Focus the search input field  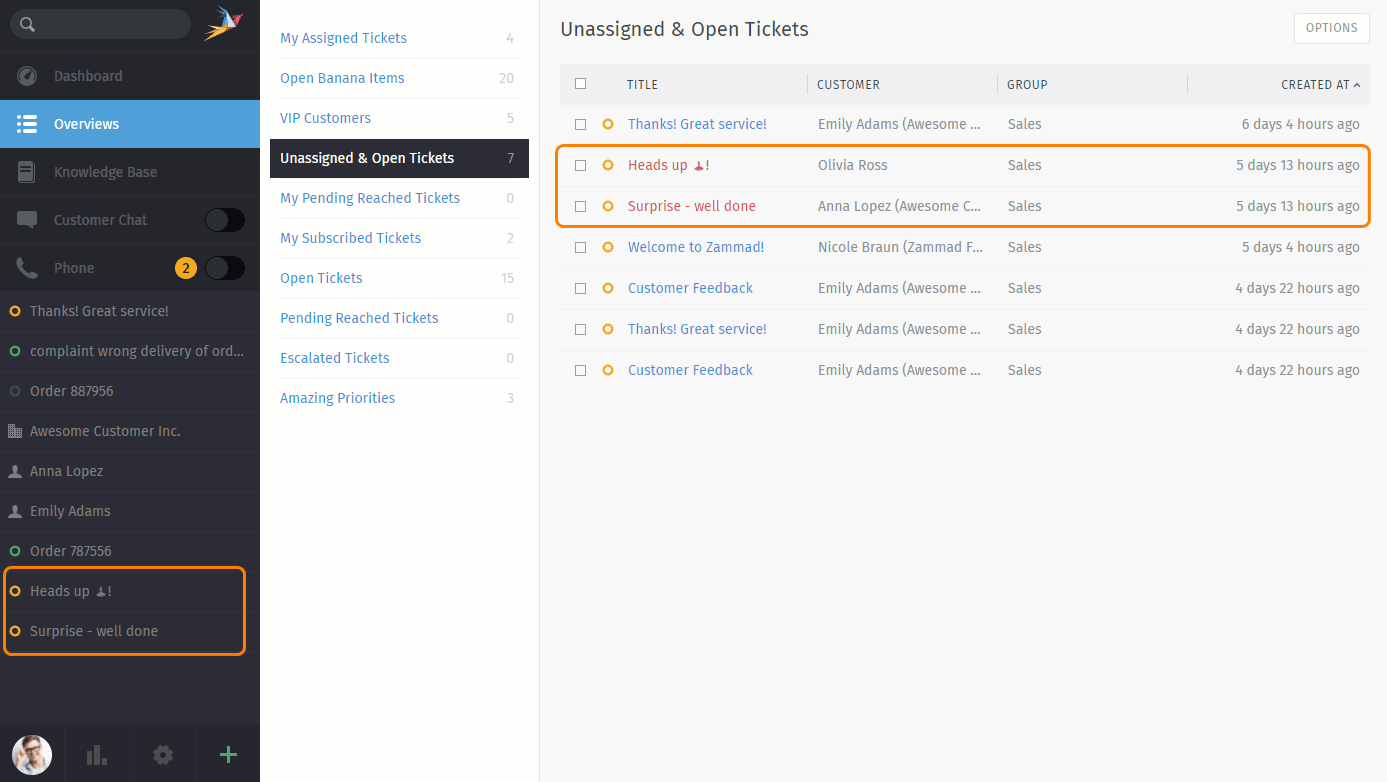(x=110, y=24)
